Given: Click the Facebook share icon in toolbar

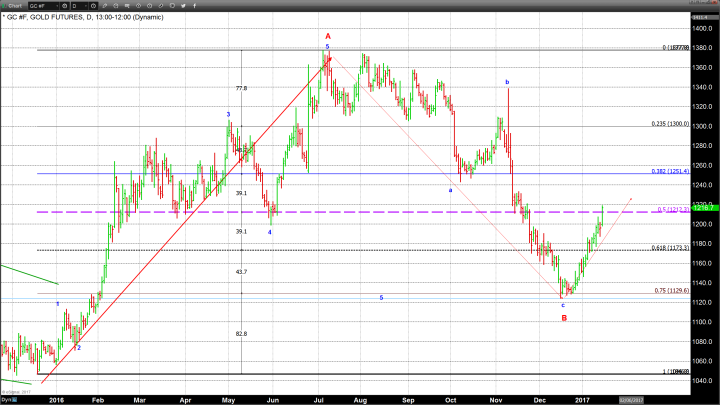Looking at the screenshot, I should 194,6.
